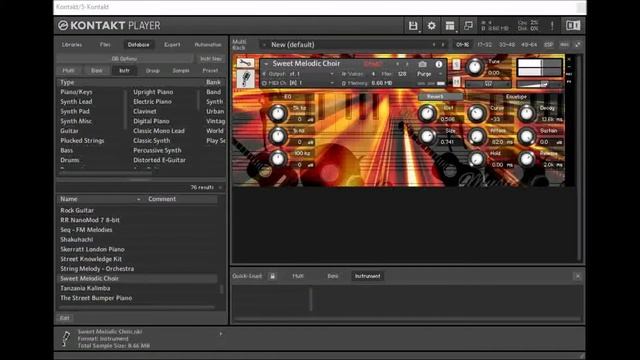Click the NI logo info view icon
Viewport: 640px width, 360px height.
pos(573,25)
